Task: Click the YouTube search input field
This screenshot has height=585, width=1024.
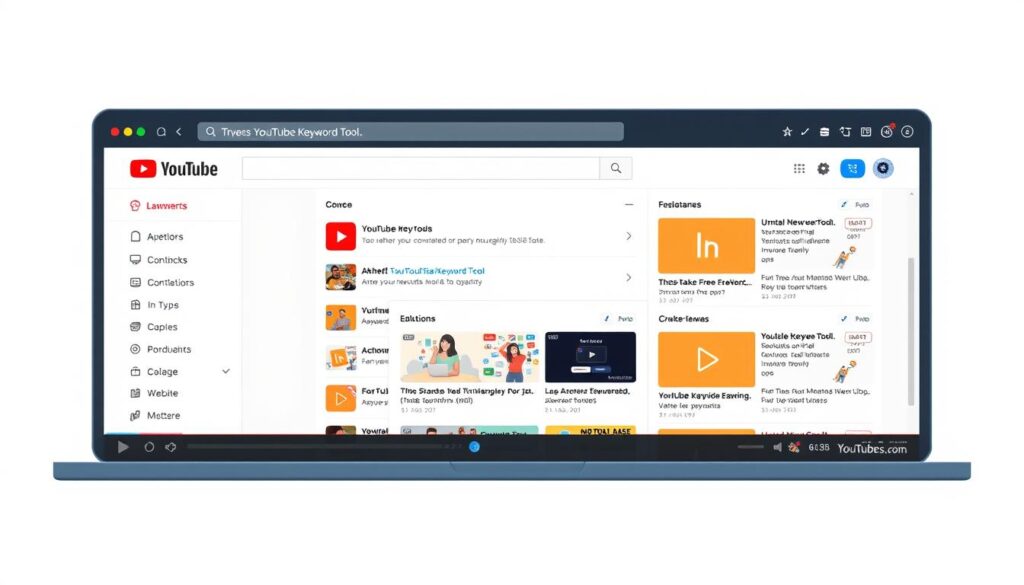Action: 421,168
